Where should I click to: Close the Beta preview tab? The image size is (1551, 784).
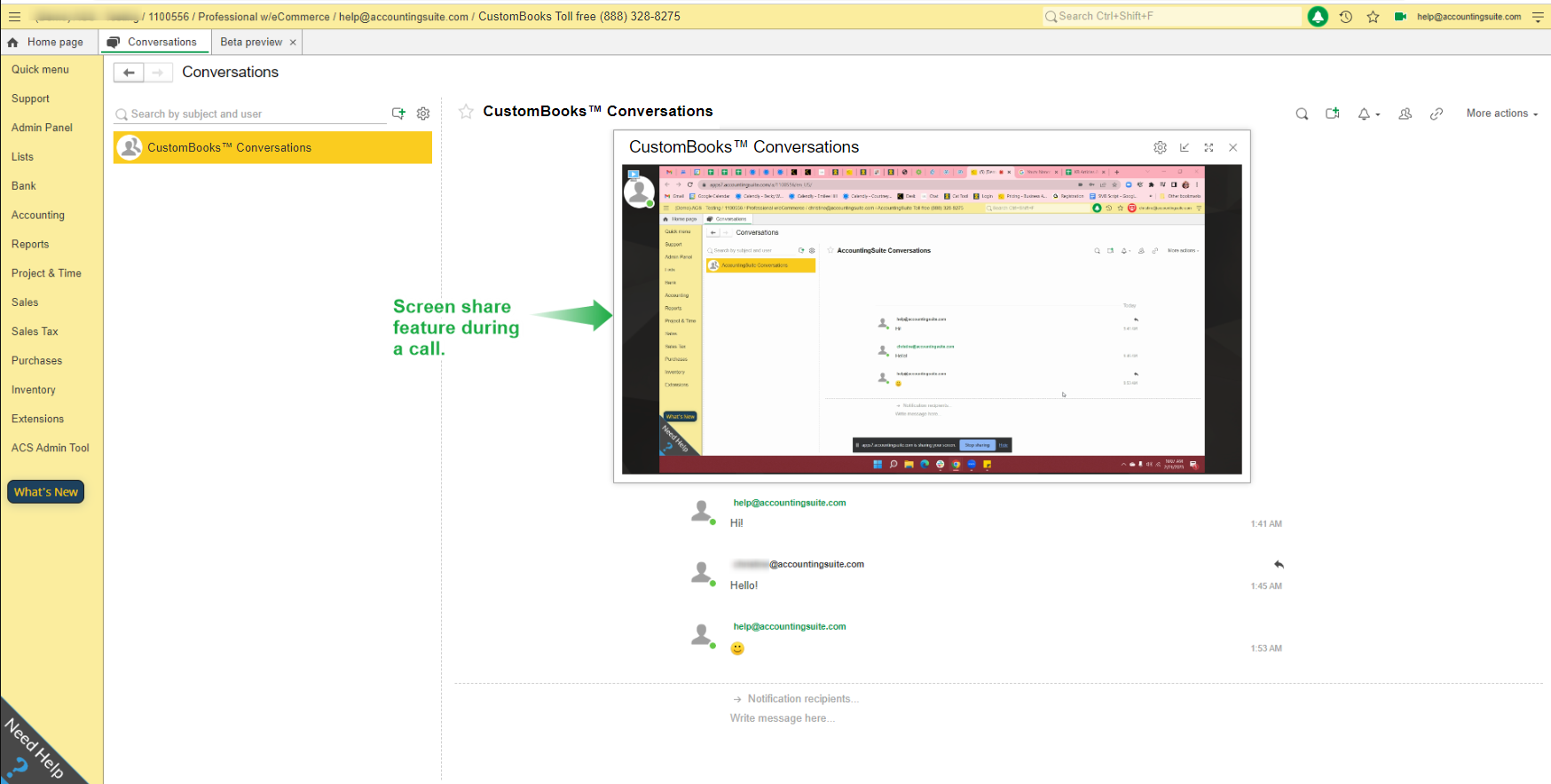click(293, 43)
